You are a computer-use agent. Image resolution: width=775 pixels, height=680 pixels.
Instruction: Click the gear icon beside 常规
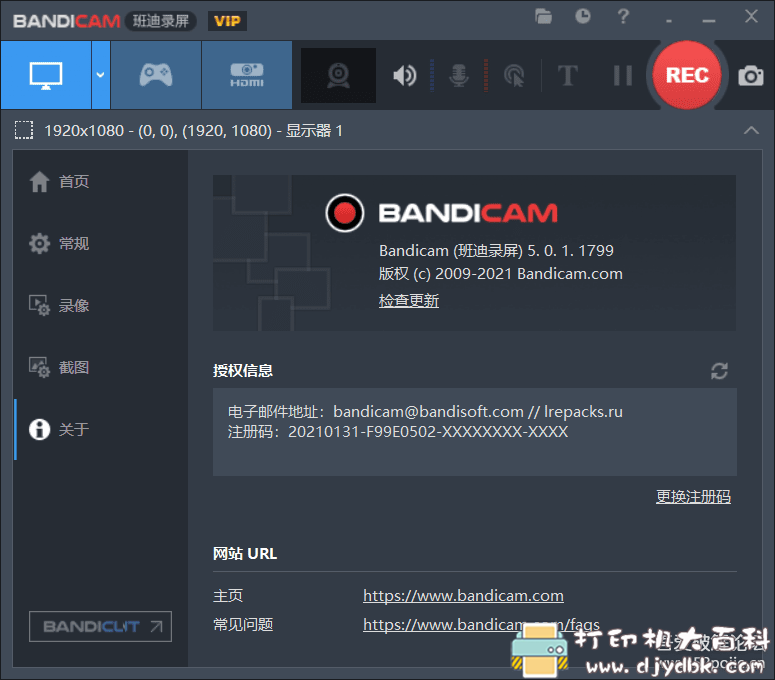pos(40,244)
